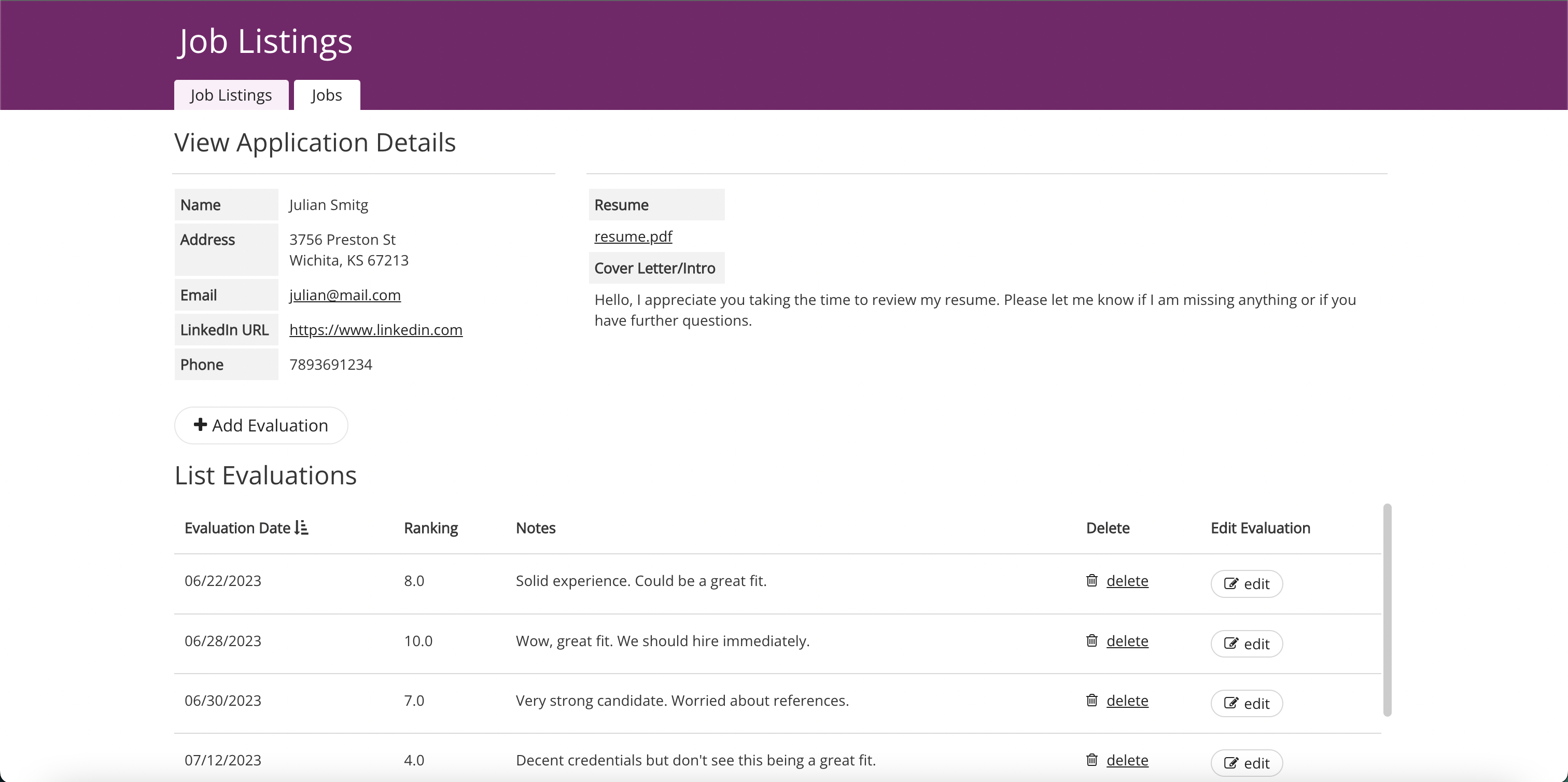Click trash icon for 07/12/2023 evaluation
Image resolution: width=1568 pixels, height=782 pixels.
click(x=1092, y=760)
